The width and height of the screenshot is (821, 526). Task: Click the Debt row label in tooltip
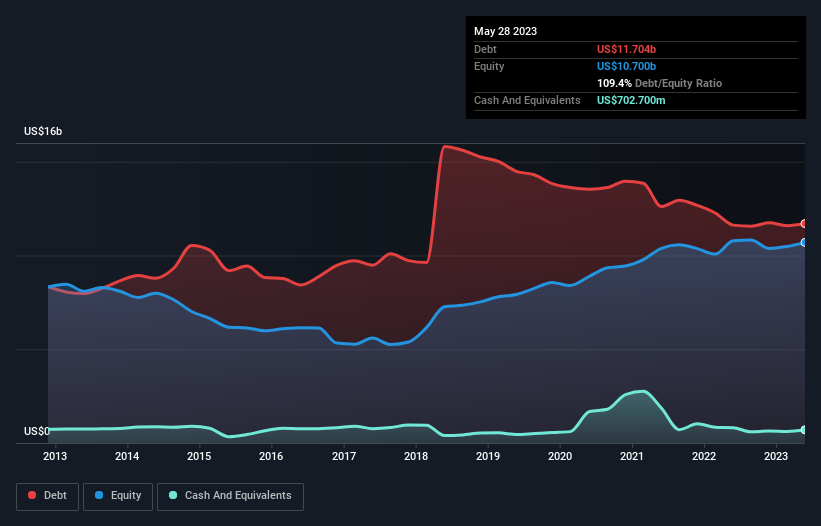485,49
